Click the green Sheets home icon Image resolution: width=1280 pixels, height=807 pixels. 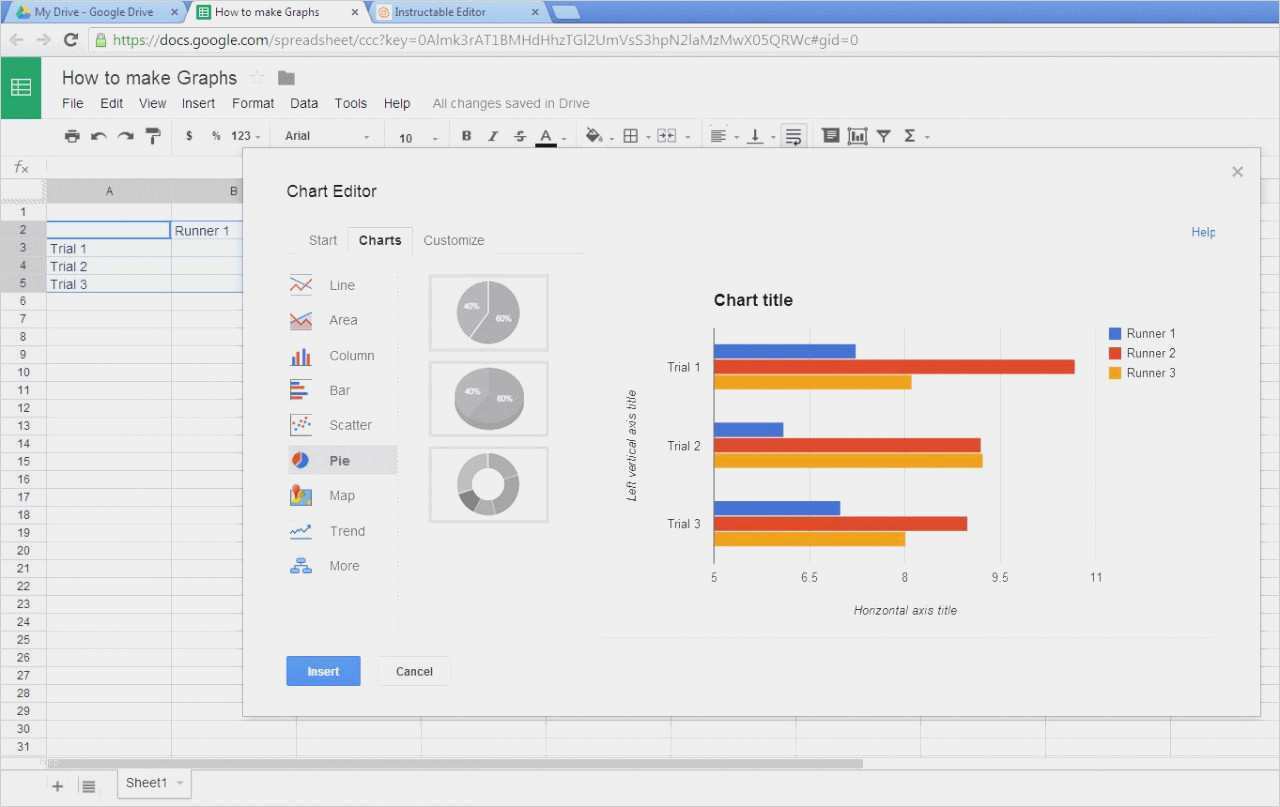coord(21,88)
